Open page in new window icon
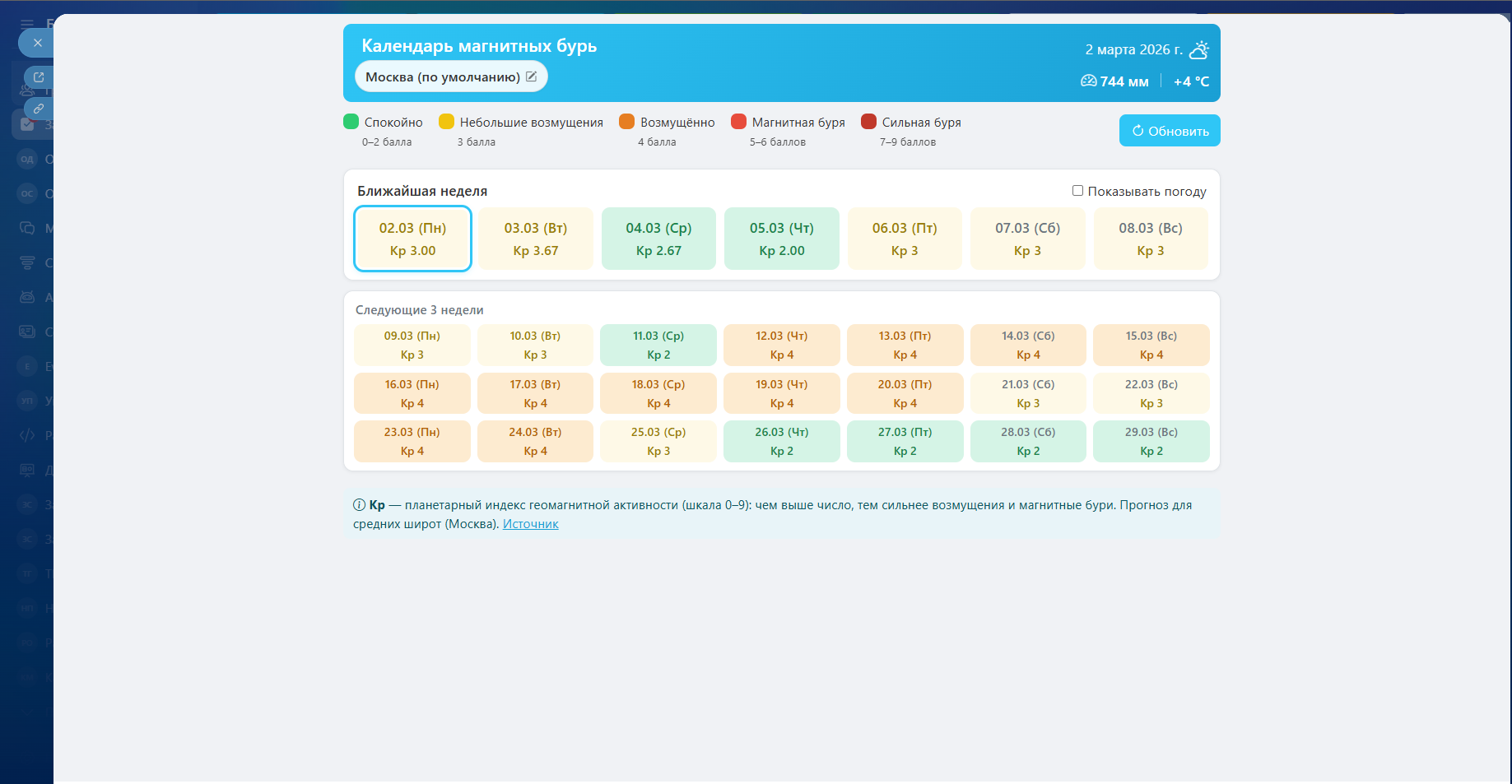This screenshot has width=1512, height=784. point(38,77)
